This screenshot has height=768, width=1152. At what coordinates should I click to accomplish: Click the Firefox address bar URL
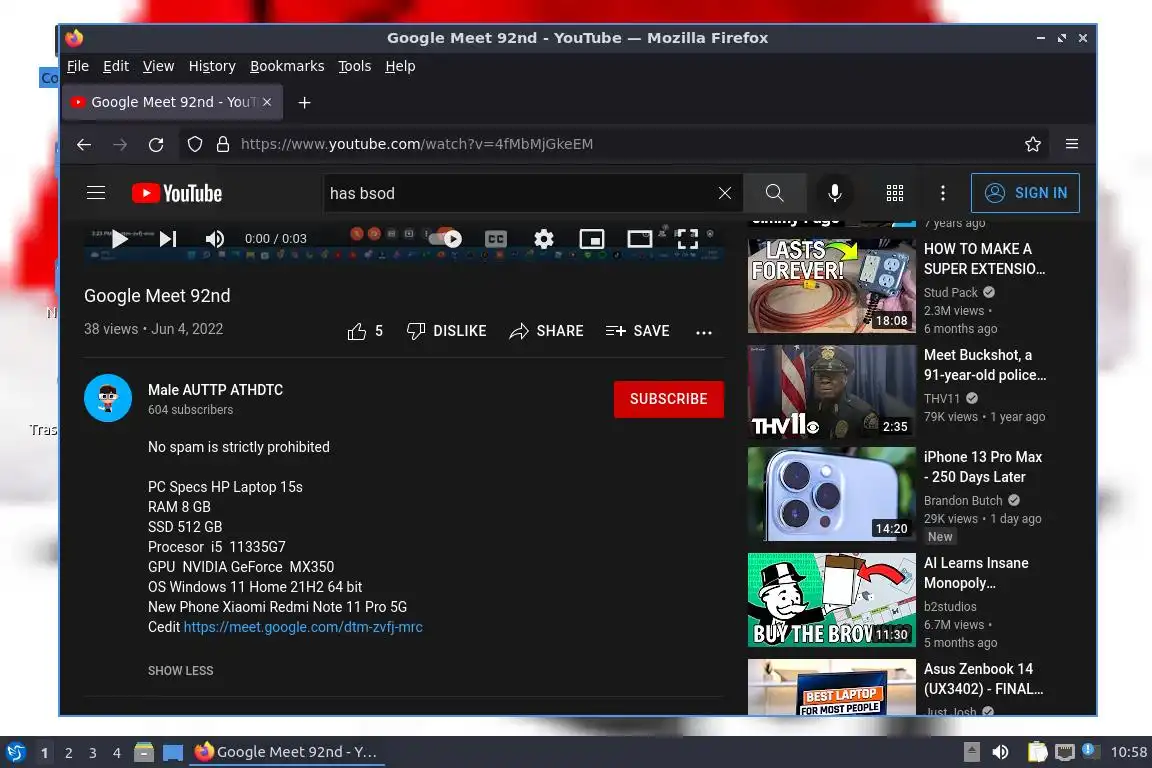click(417, 144)
